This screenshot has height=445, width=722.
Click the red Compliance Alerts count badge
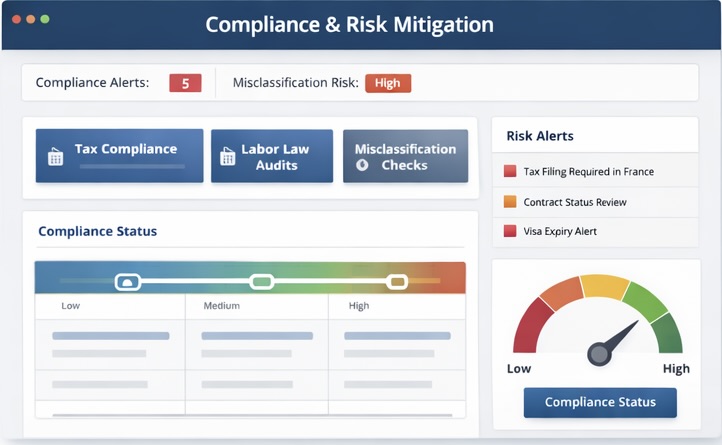[x=185, y=83]
